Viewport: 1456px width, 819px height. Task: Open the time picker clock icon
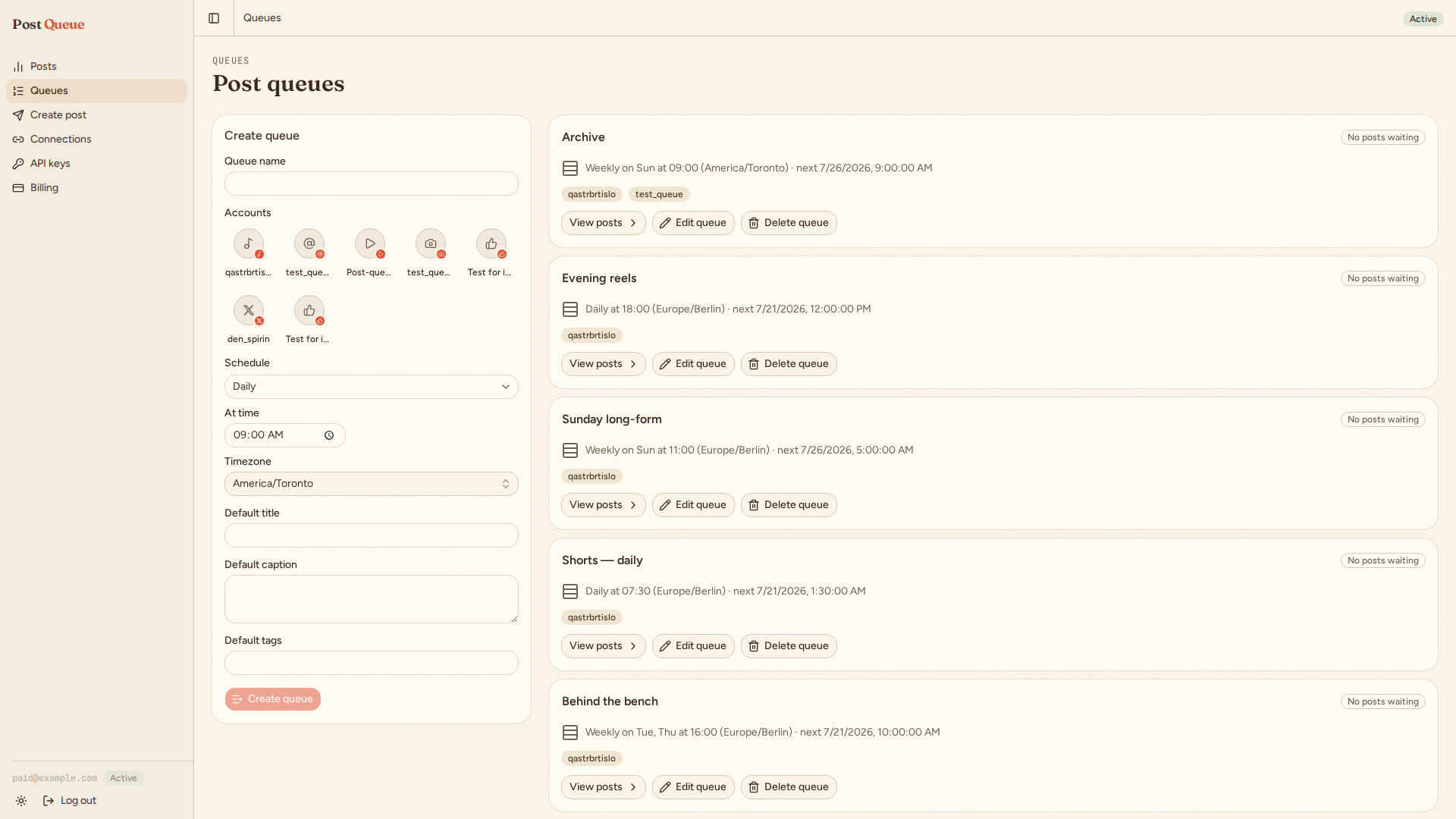(329, 435)
